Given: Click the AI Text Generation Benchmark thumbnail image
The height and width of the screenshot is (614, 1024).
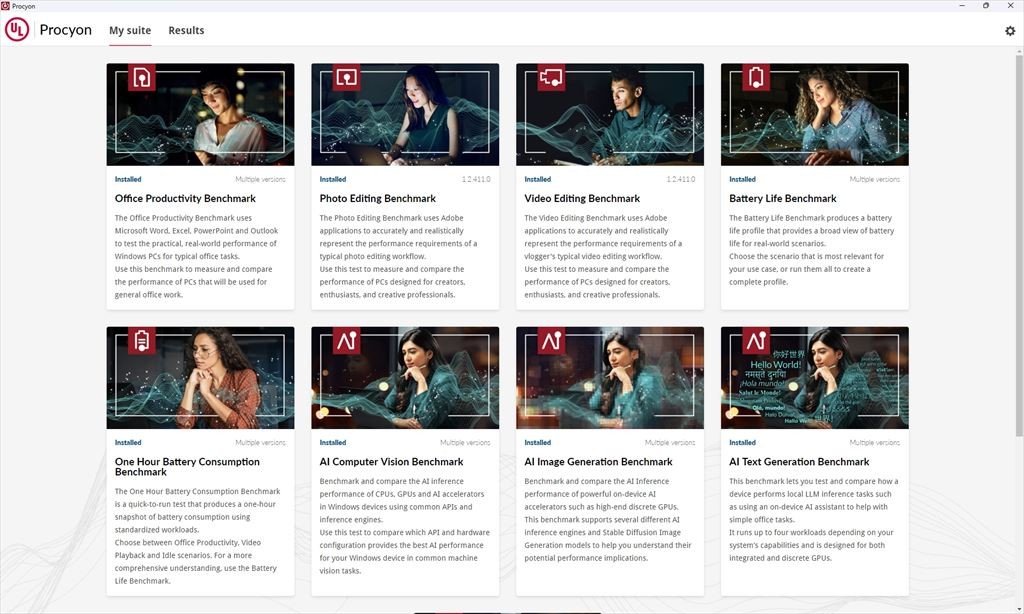Looking at the screenshot, I should click(x=814, y=378).
